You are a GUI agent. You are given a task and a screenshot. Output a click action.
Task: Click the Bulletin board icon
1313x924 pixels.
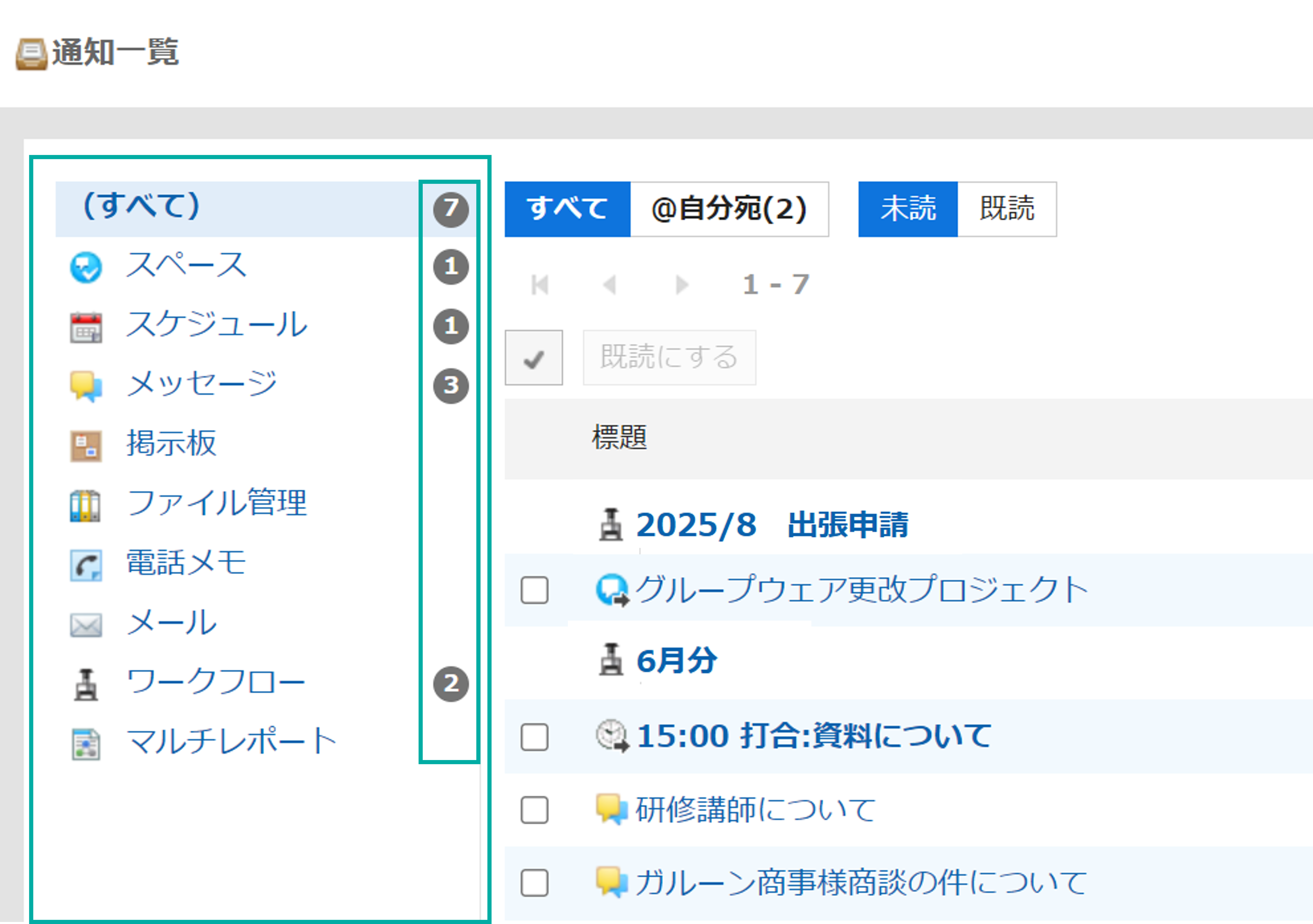86,446
